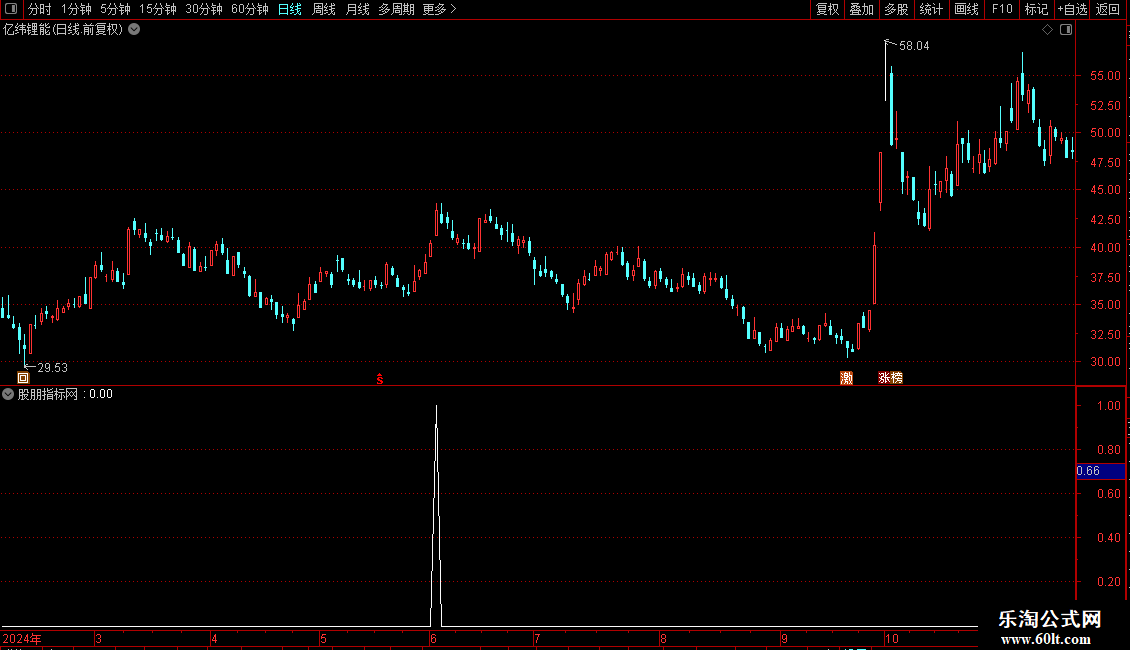Click the 29.53 low price label
The width and height of the screenshot is (1130, 650).
(x=53, y=368)
